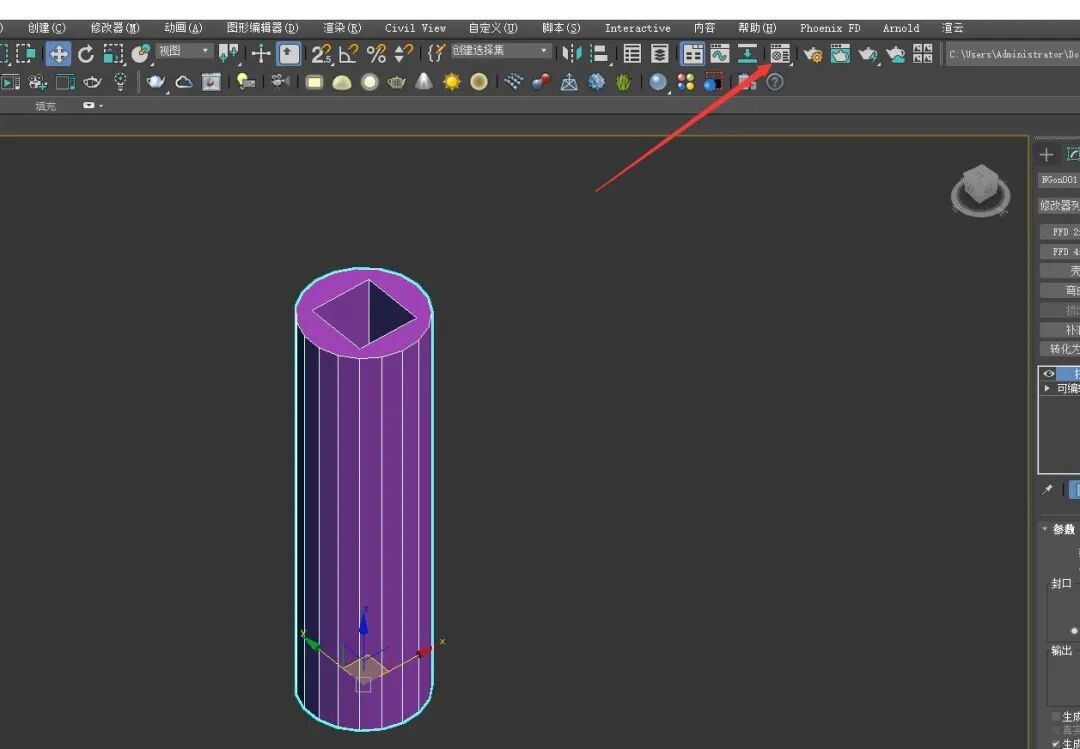Click the cloud icon in second toolbar

click(184, 83)
